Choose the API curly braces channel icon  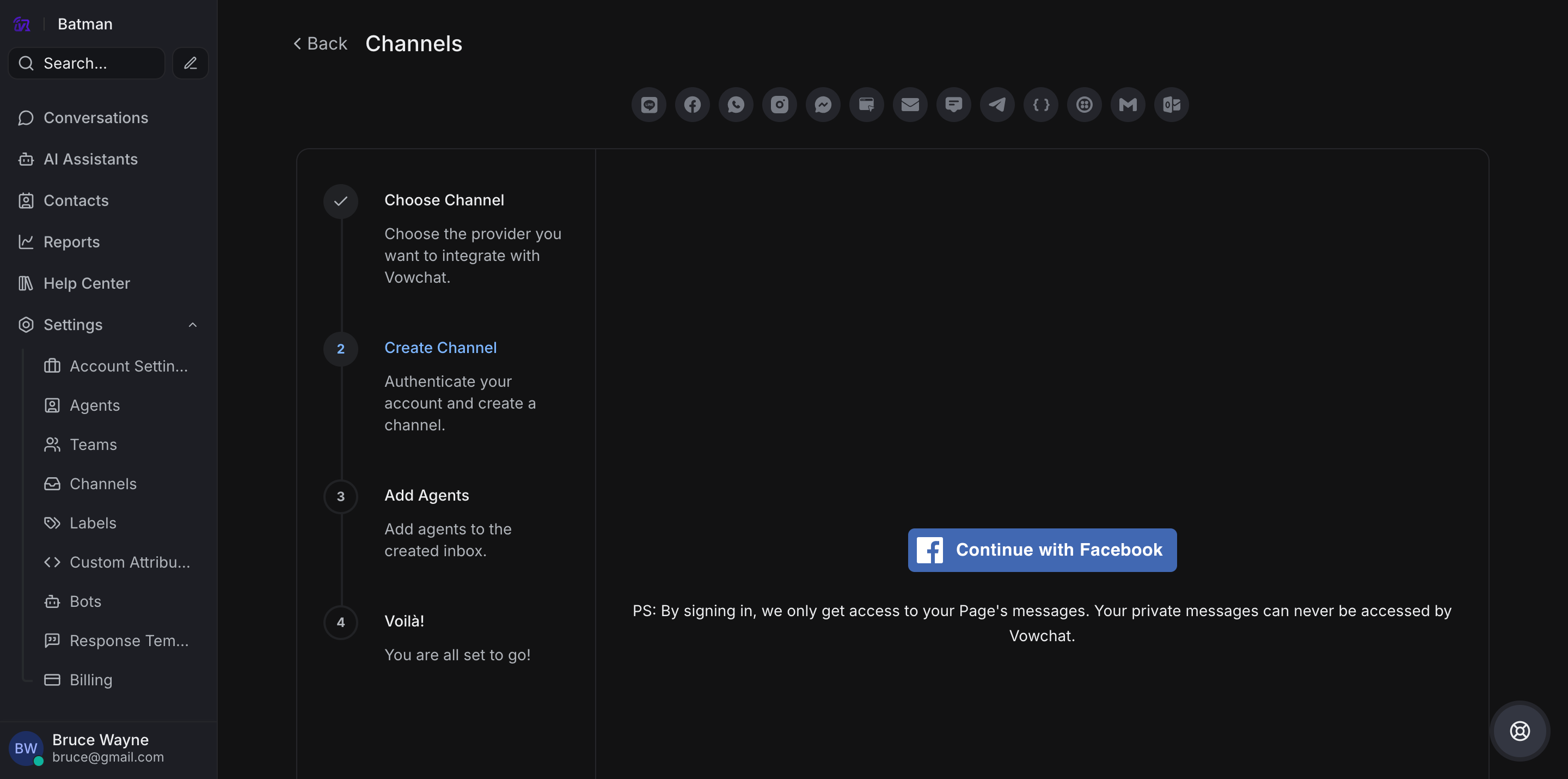1041,105
